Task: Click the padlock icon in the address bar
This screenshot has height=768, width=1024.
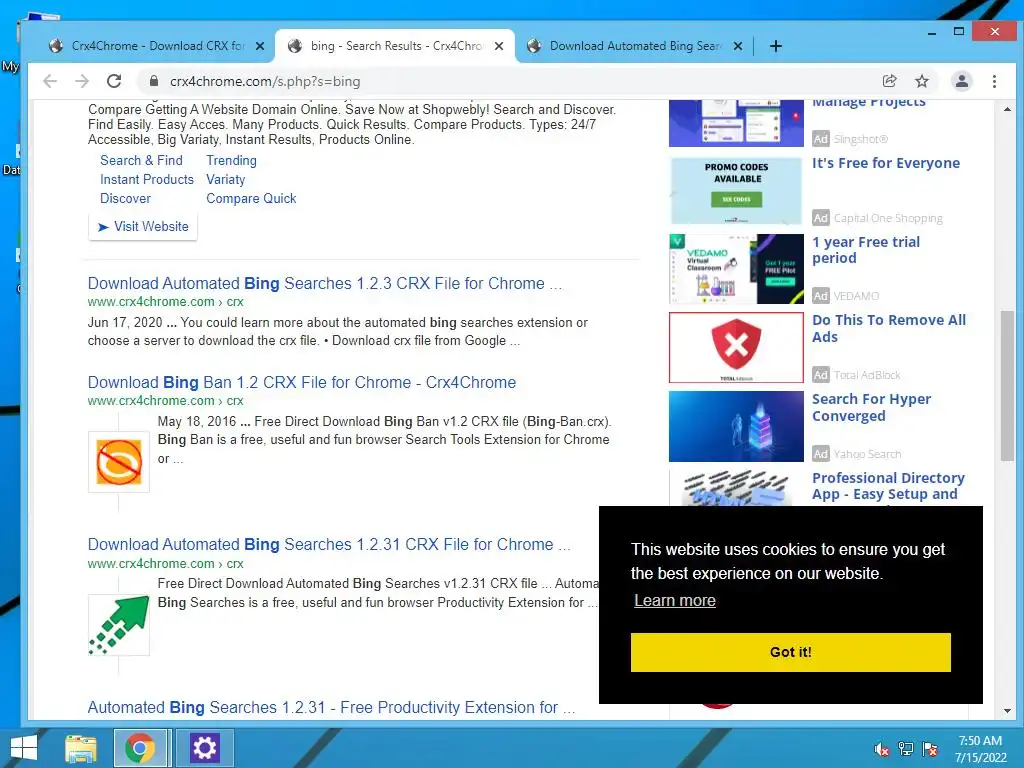Action: click(153, 81)
